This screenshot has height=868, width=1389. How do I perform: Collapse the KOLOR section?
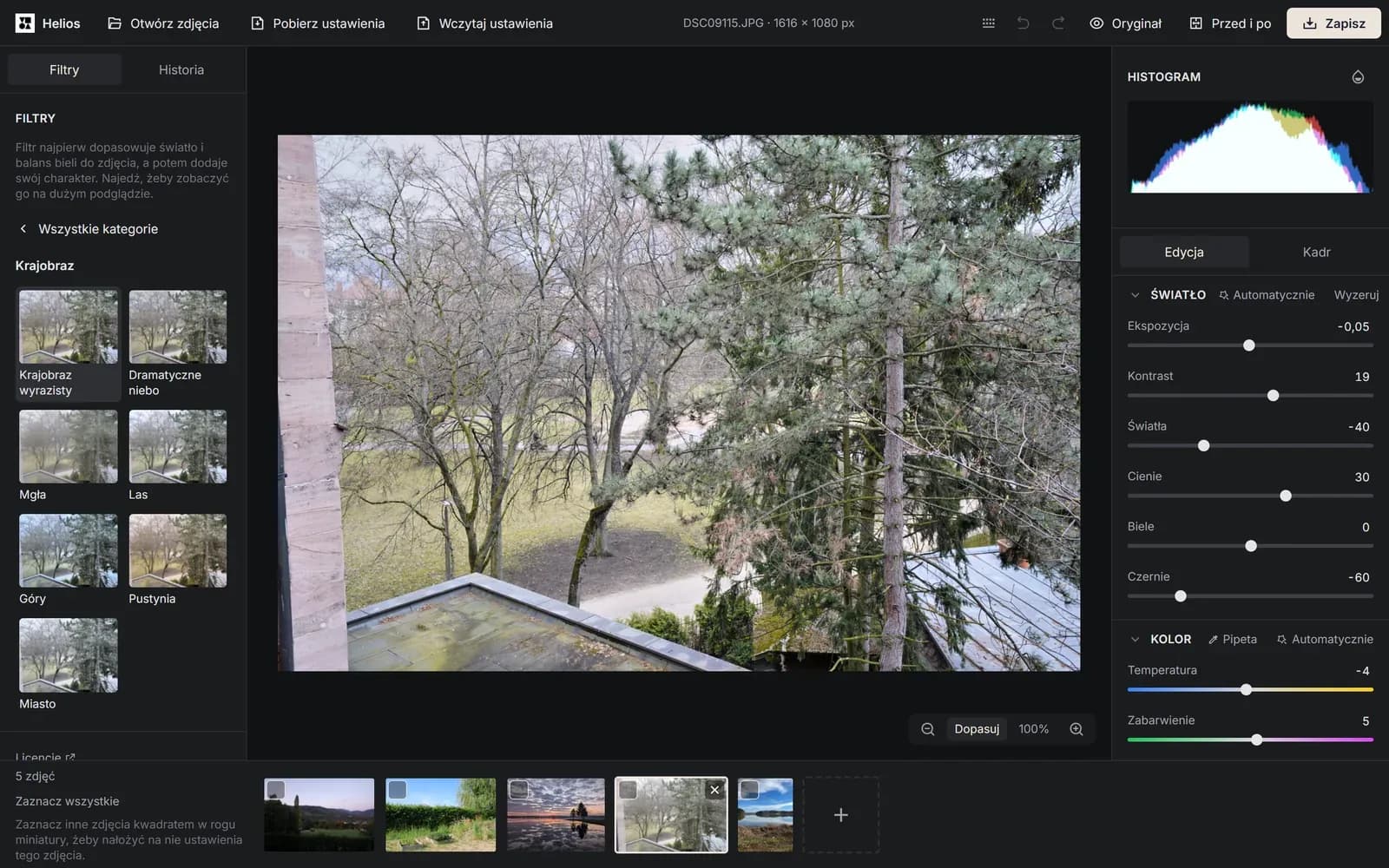pos(1135,639)
